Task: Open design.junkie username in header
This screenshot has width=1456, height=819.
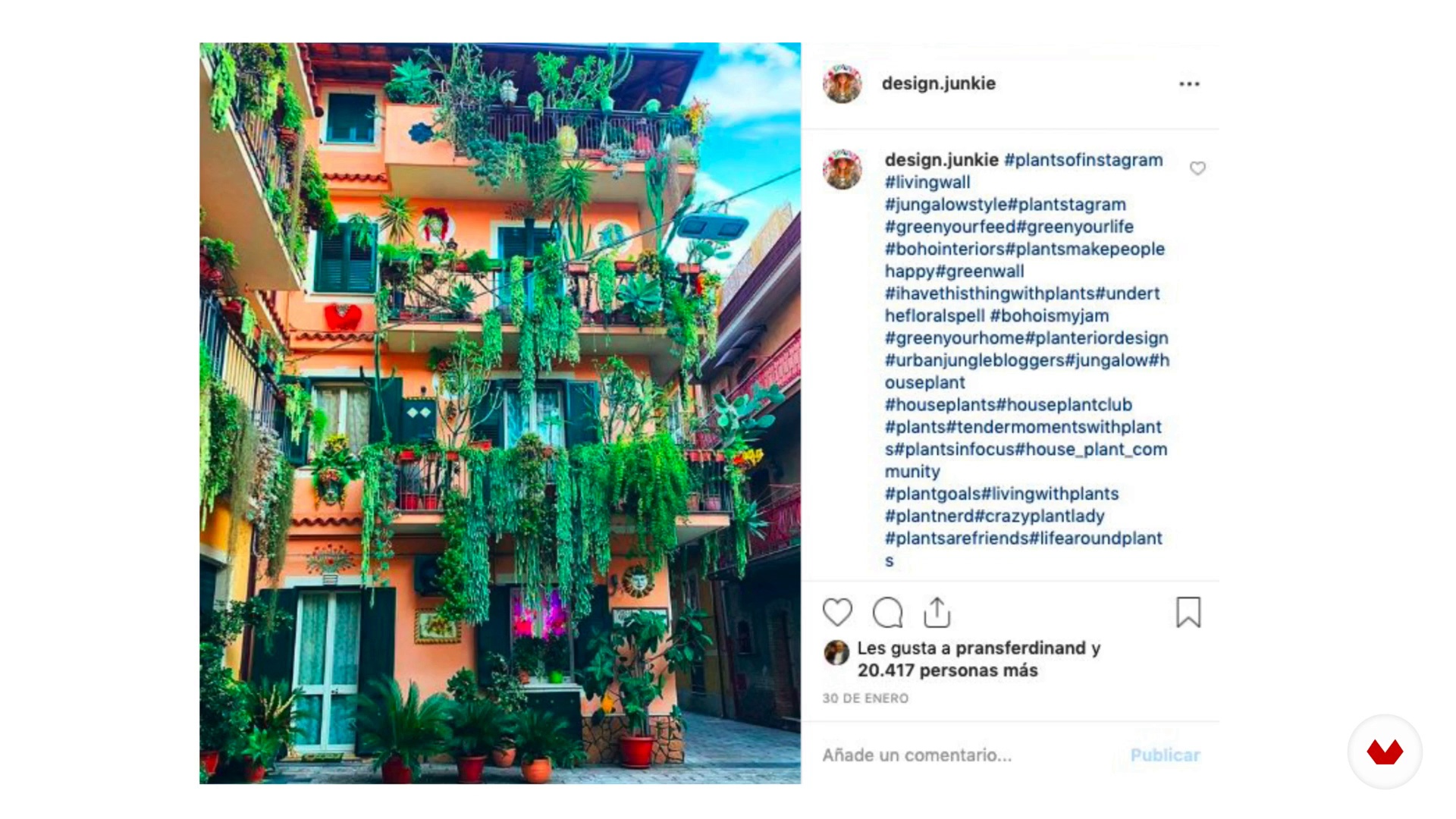Action: [939, 83]
